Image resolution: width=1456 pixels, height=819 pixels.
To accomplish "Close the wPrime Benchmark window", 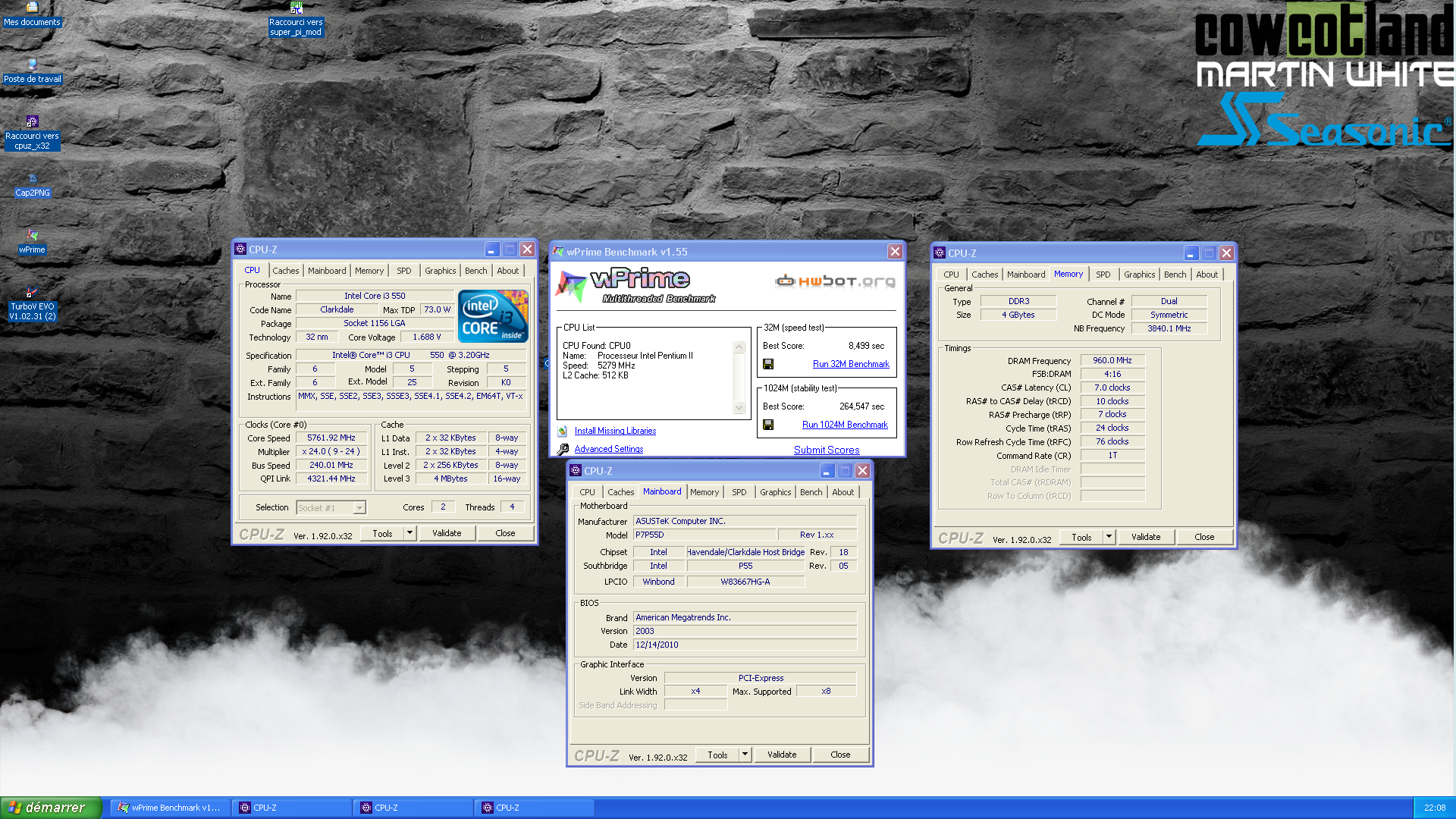I will [895, 252].
